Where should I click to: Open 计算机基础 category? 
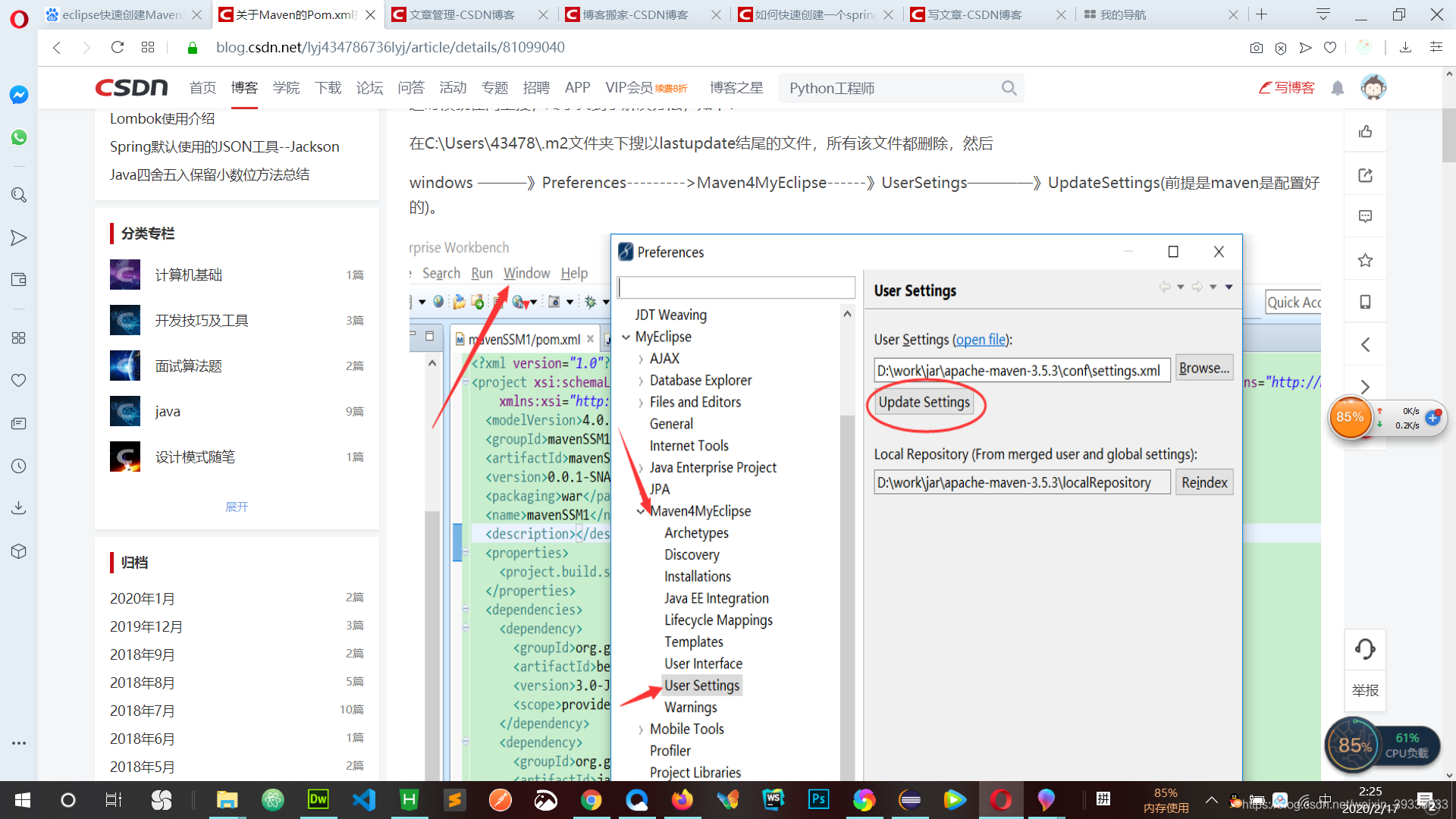(188, 275)
